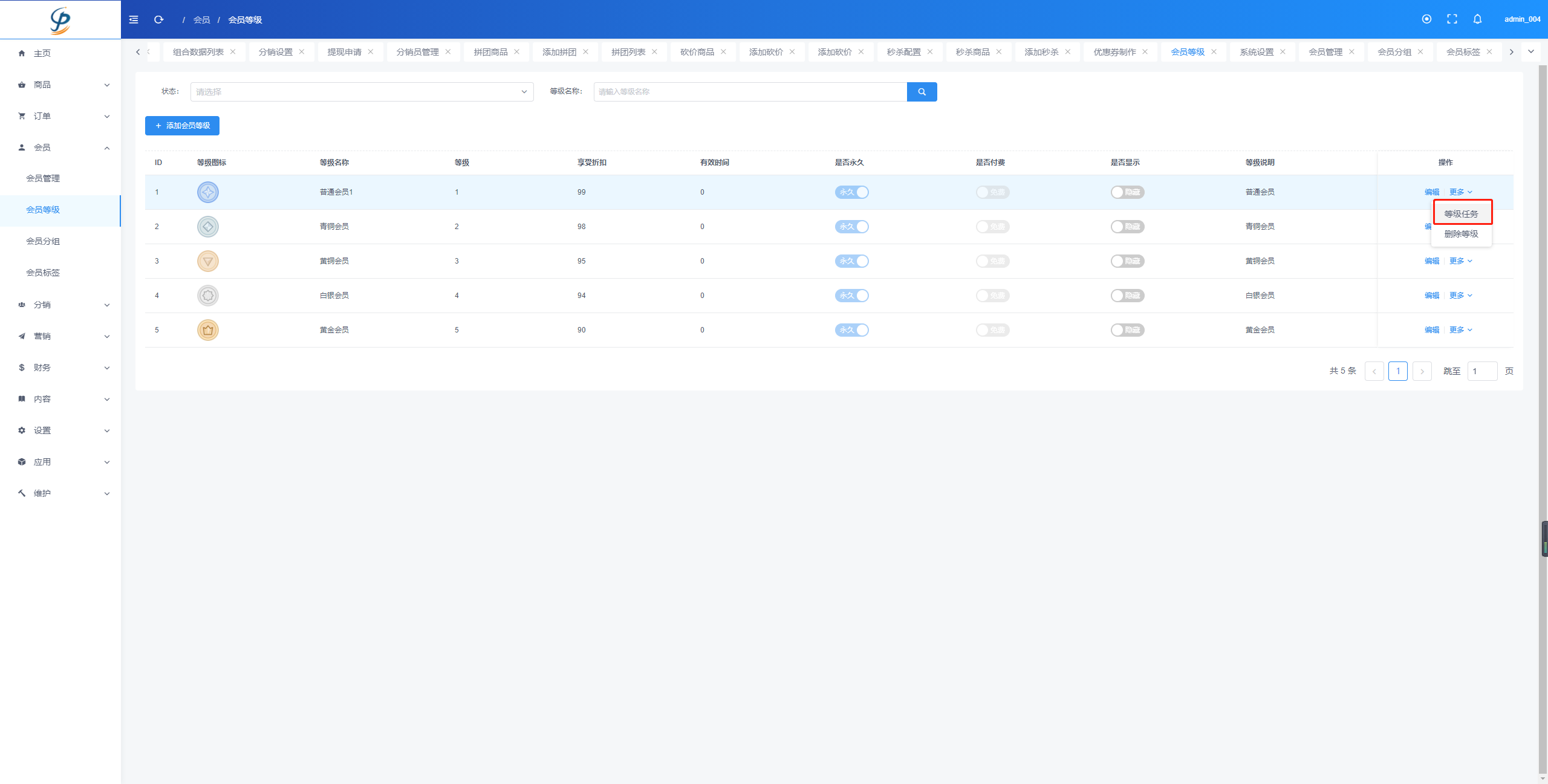Close the 秒杀配置 tab
Image resolution: width=1548 pixels, height=784 pixels.
pyautogui.click(x=930, y=52)
